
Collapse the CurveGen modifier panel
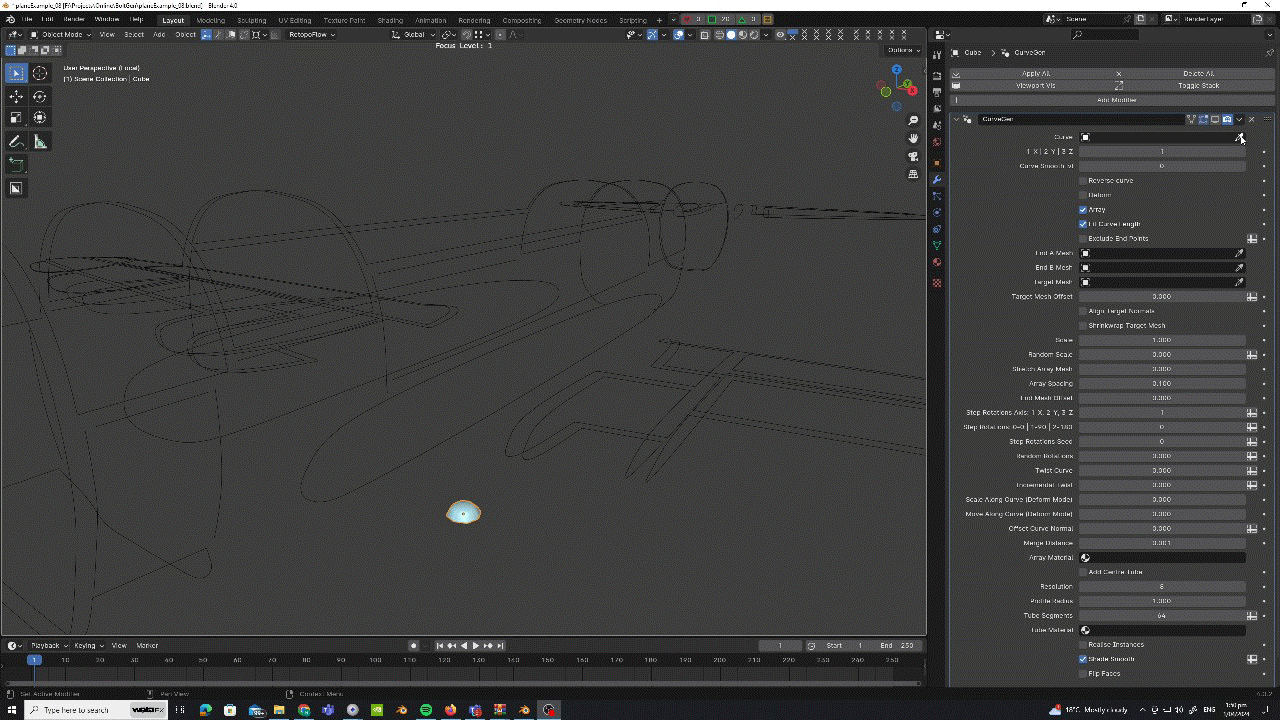pos(956,119)
